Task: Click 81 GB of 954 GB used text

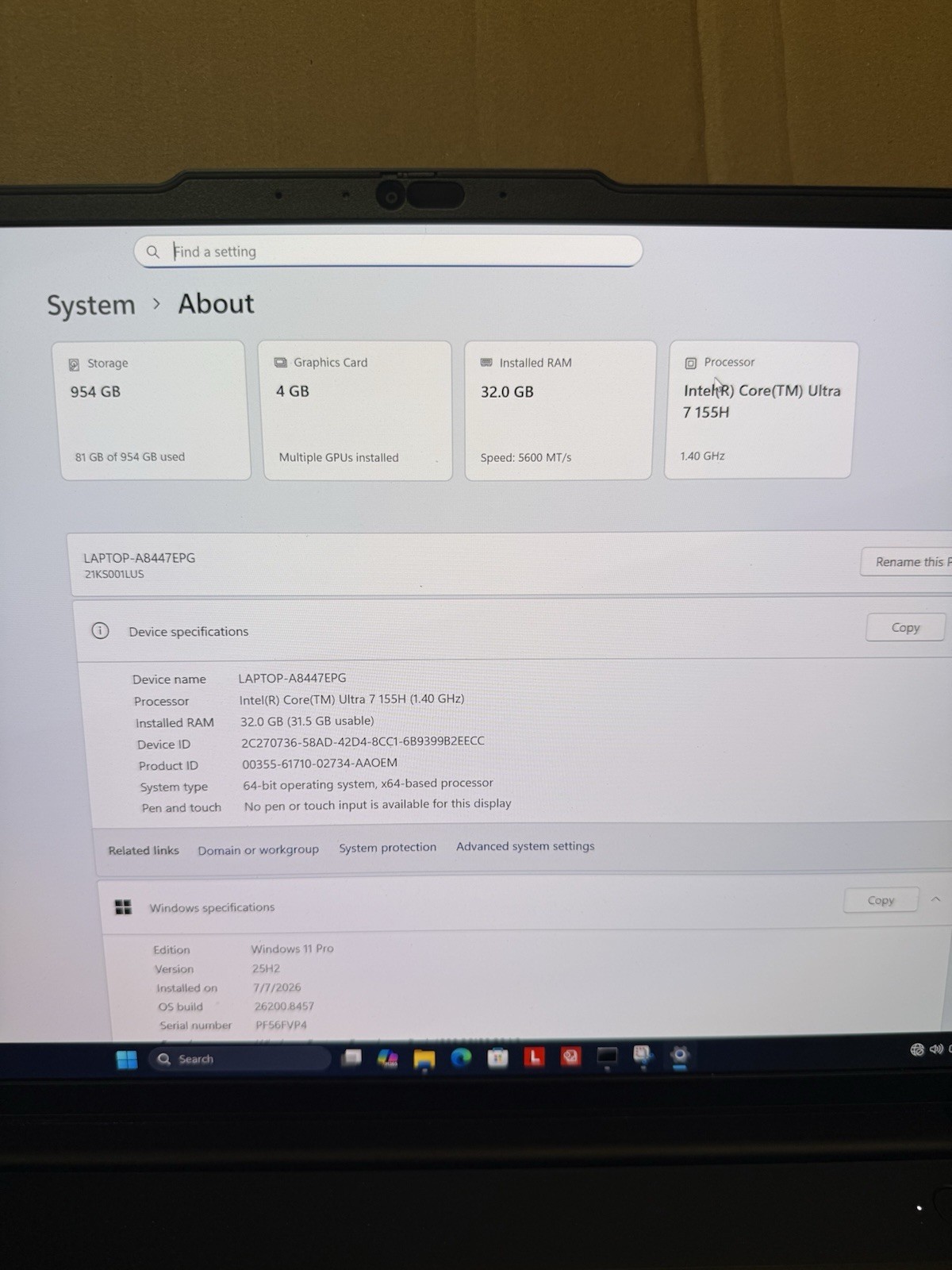Action: click(130, 457)
